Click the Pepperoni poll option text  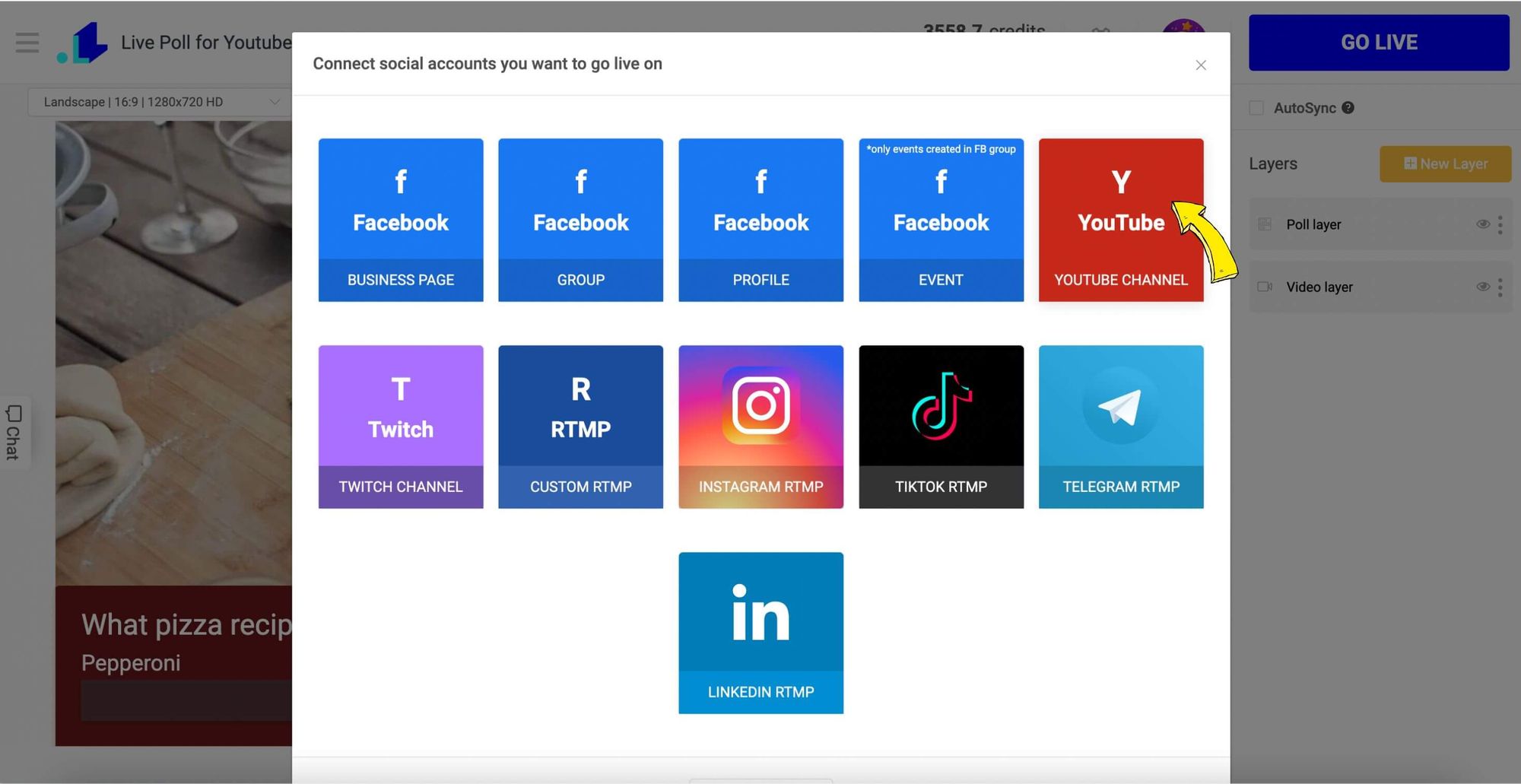tap(131, 663)
